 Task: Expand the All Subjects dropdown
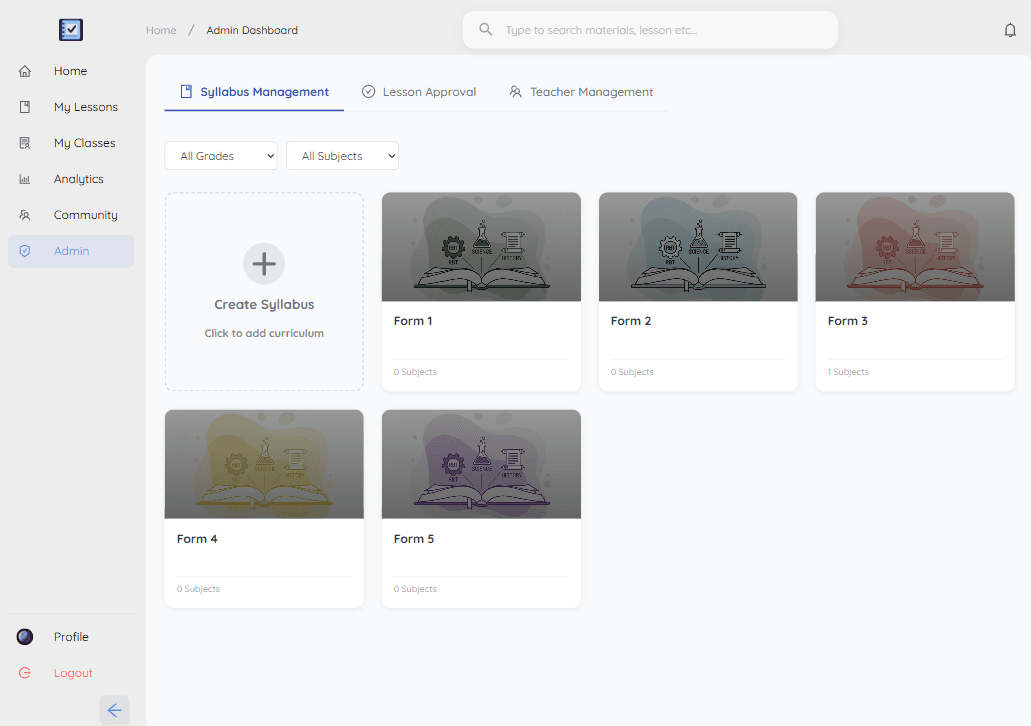pyautogui.click(x=342, y=156)
